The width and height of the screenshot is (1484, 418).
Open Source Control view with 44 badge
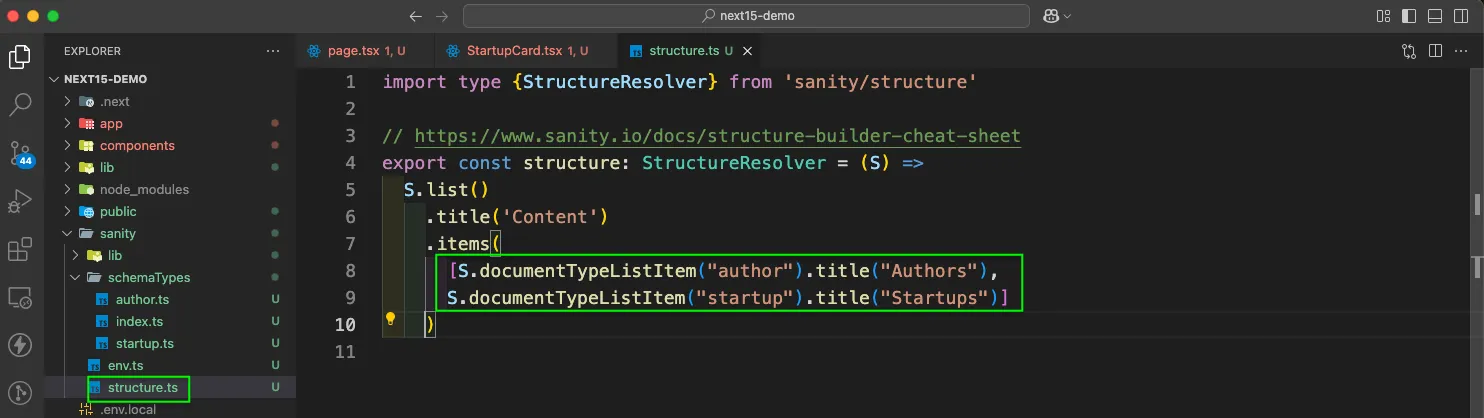point(20,152)
